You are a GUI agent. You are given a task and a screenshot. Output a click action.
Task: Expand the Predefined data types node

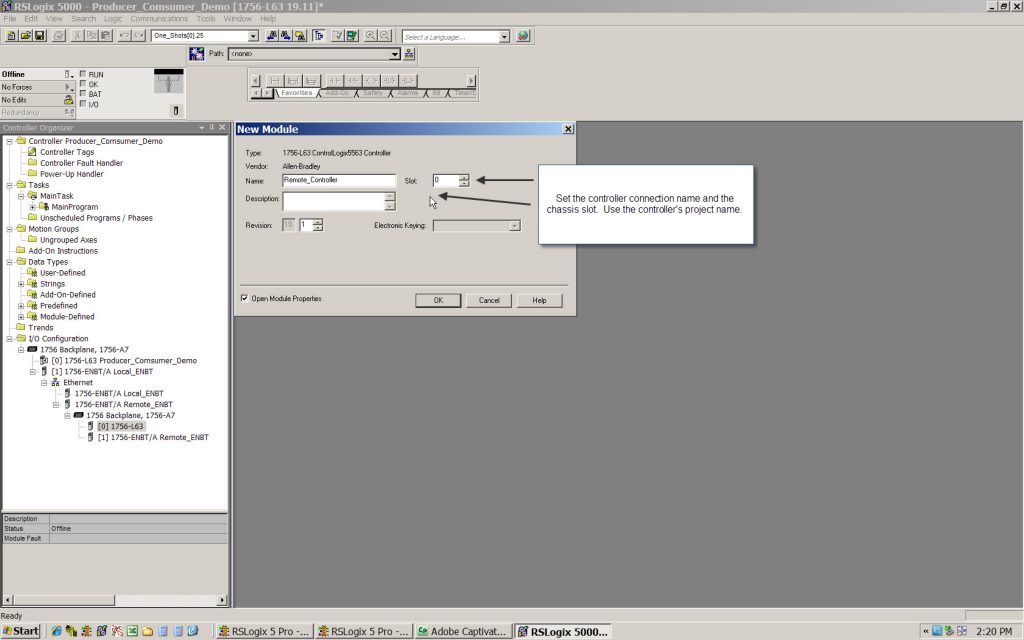click(x=21, y=306)
